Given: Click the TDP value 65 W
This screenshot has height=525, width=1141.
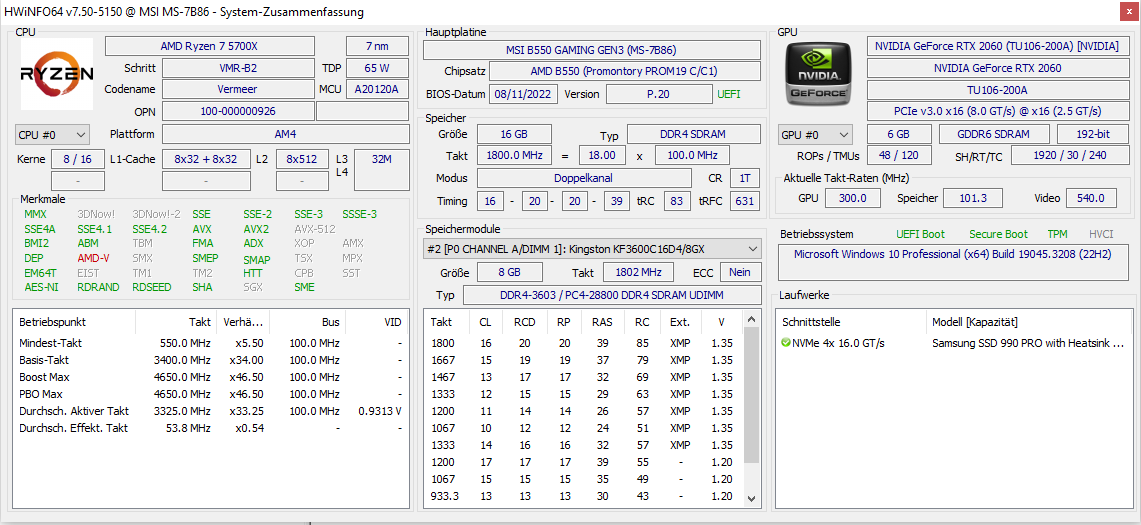Looking at the screenshot, I should [x=377, y=68].
